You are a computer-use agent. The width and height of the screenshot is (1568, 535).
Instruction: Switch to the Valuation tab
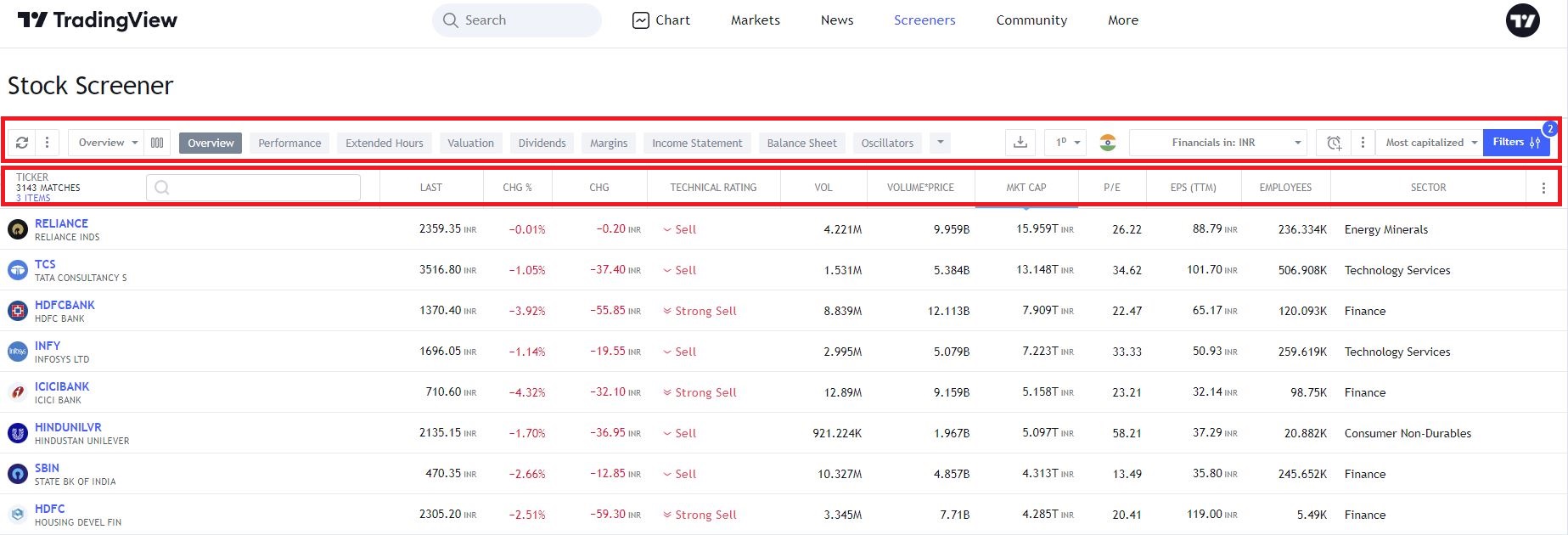pyautogui.click(x=470, y=143)
